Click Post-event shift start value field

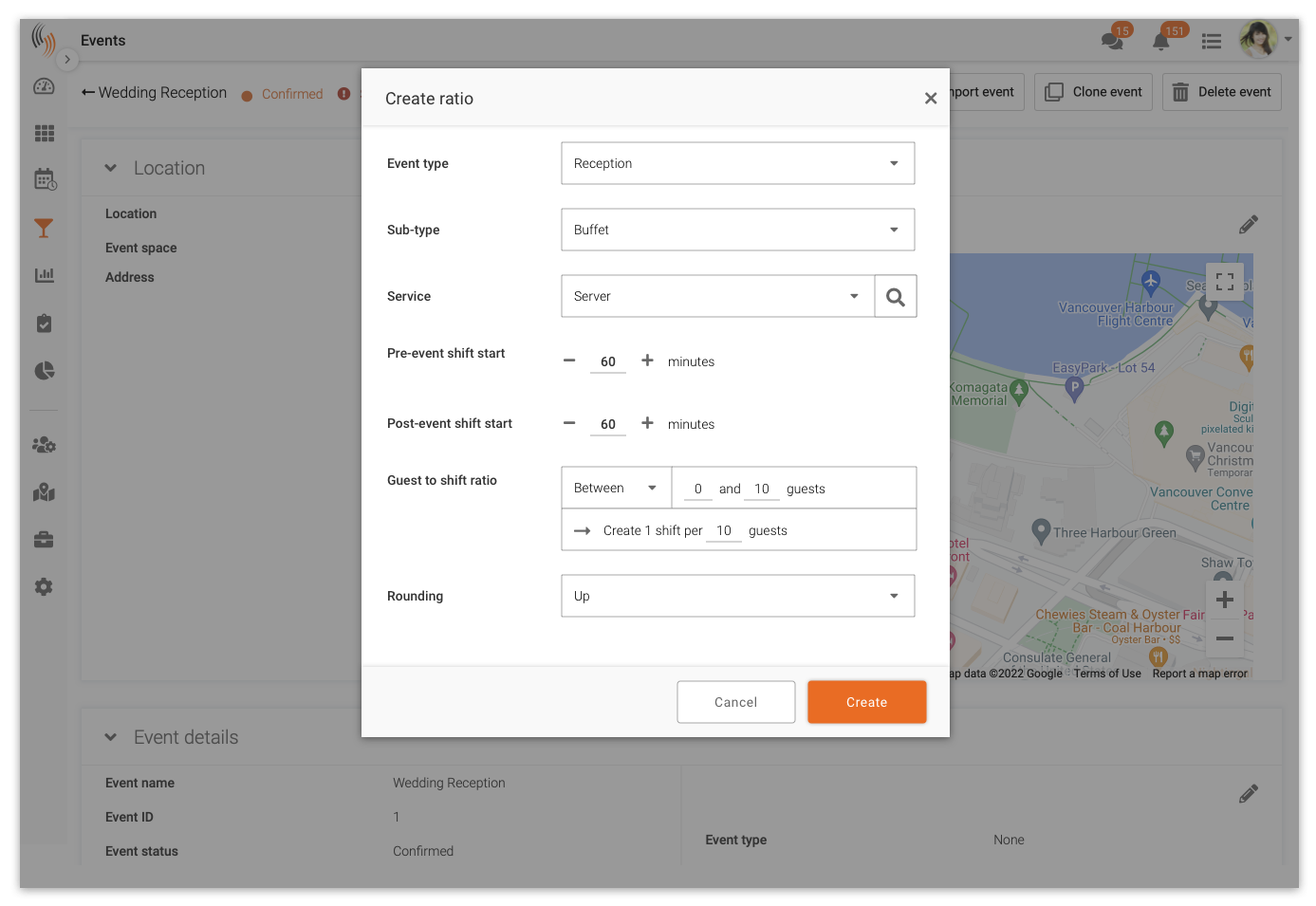(x=608, y=424)
